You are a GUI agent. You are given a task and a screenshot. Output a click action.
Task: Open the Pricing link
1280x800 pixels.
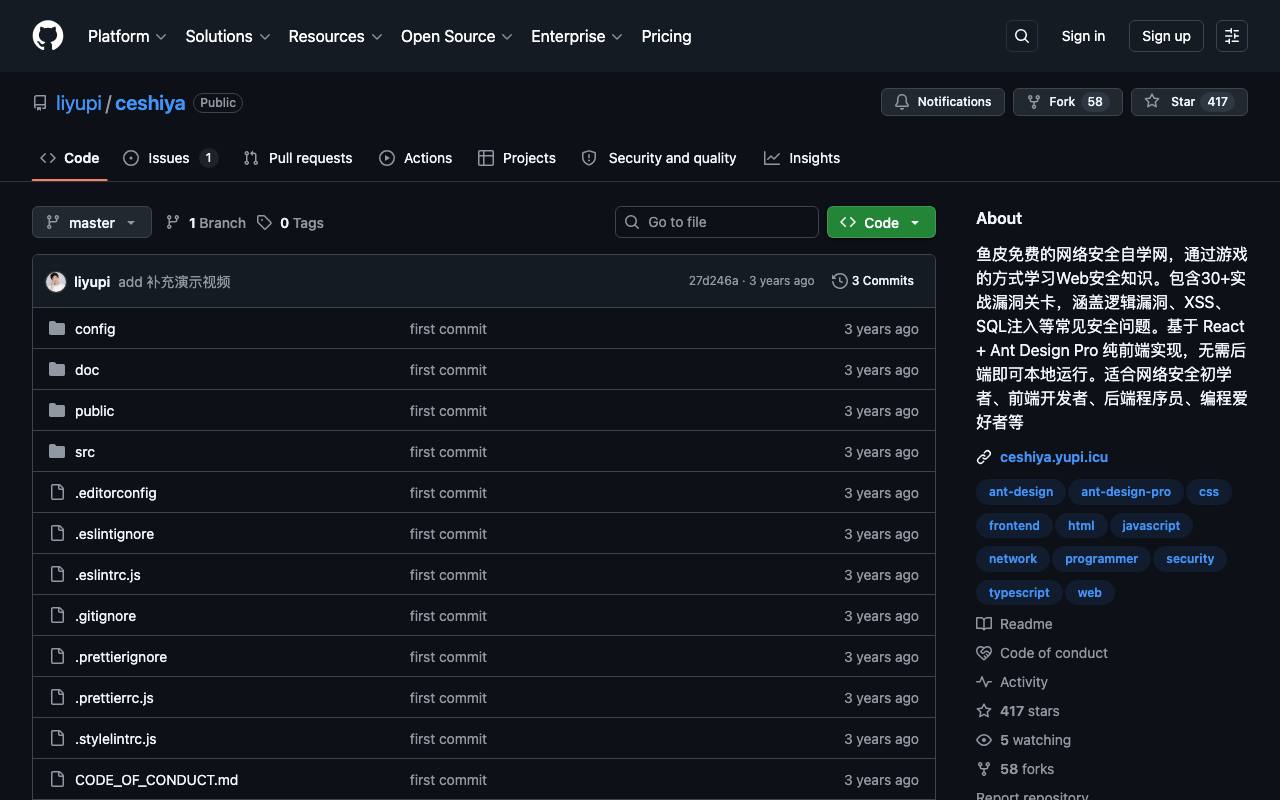click(x=666, y=36)
